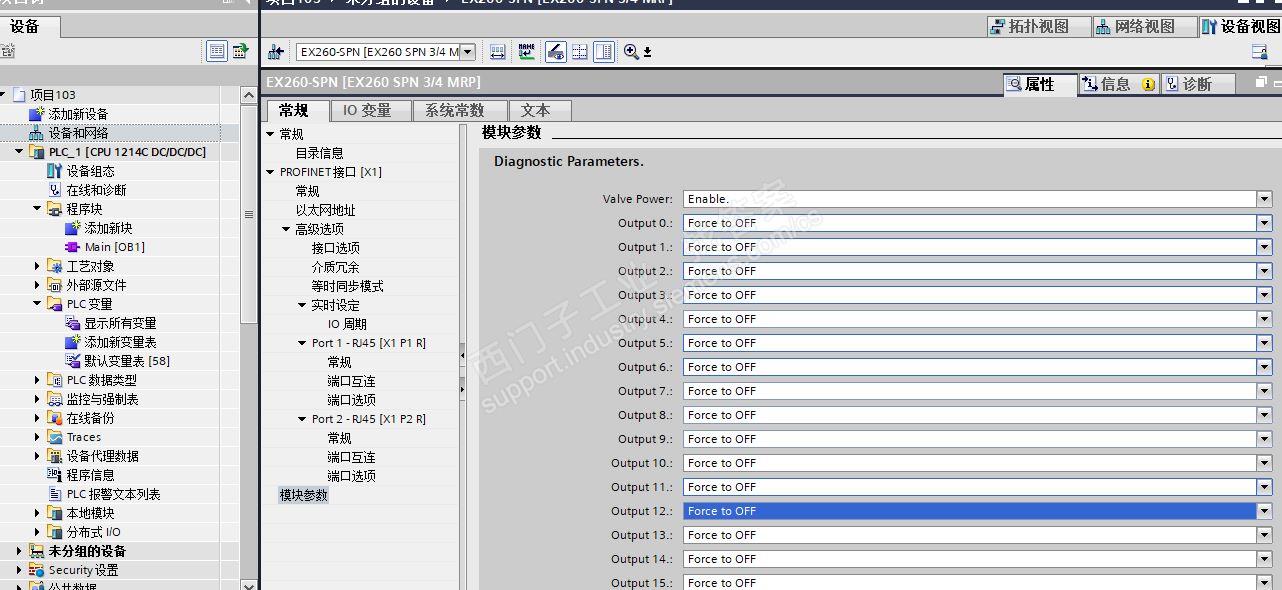1282x590 pixels.
Task: Collapse the PROFINET接口 [X1] section
Action: [270, 172]
